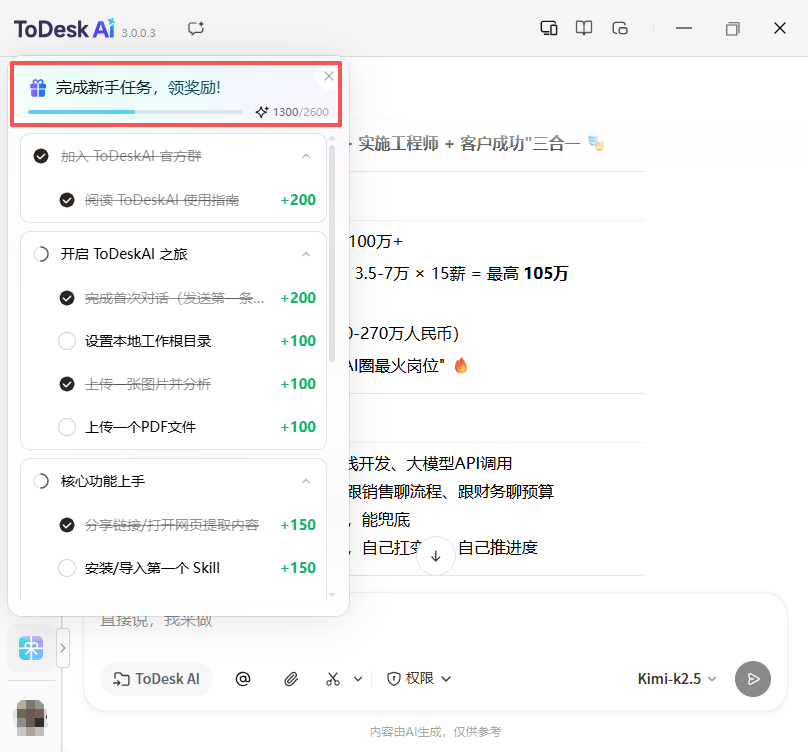Open the 权限 permissions dropdown
808x752 pixels.
(419, 678)
